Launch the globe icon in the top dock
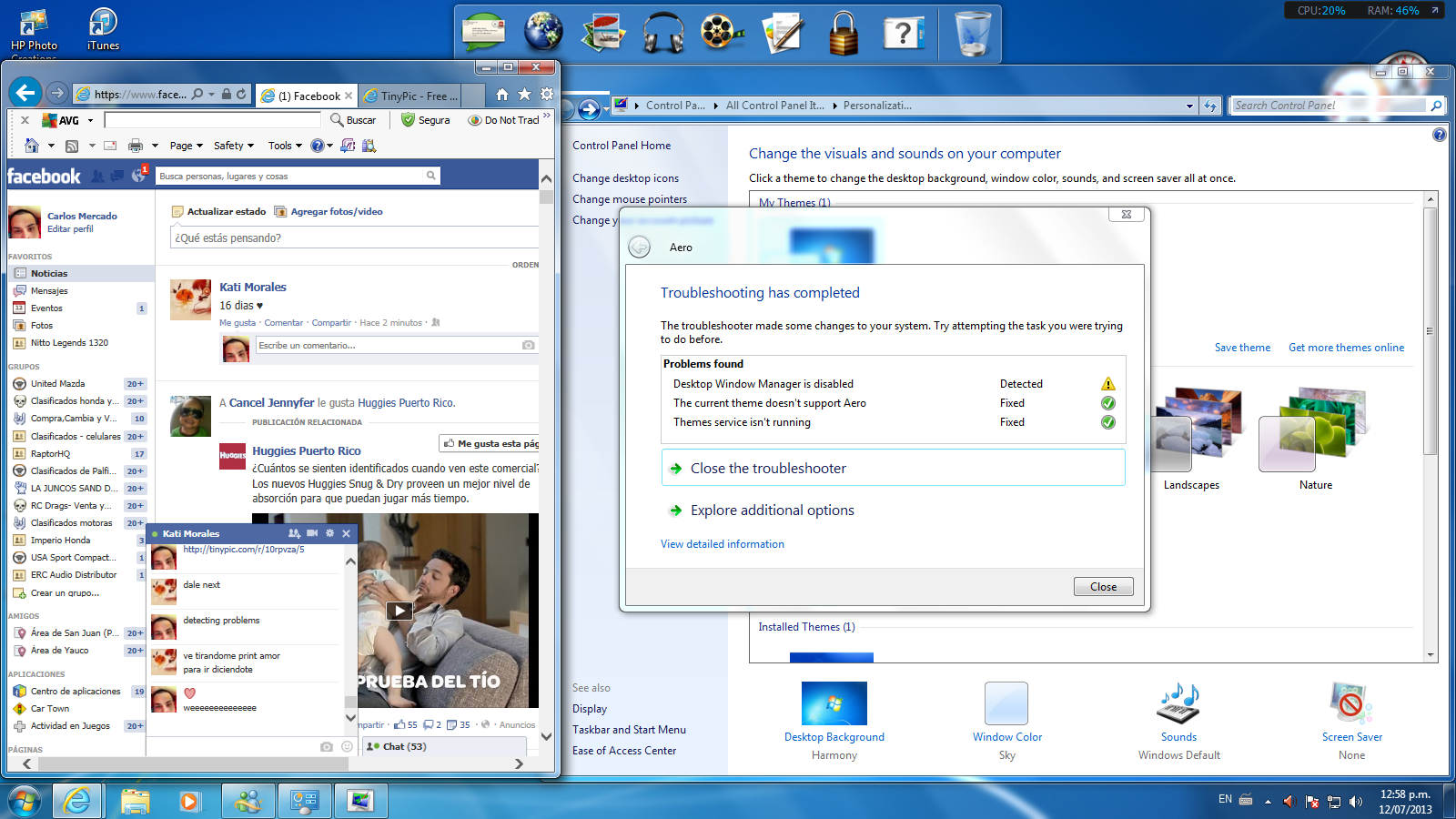1456x819 pixels. click(543, 32)
